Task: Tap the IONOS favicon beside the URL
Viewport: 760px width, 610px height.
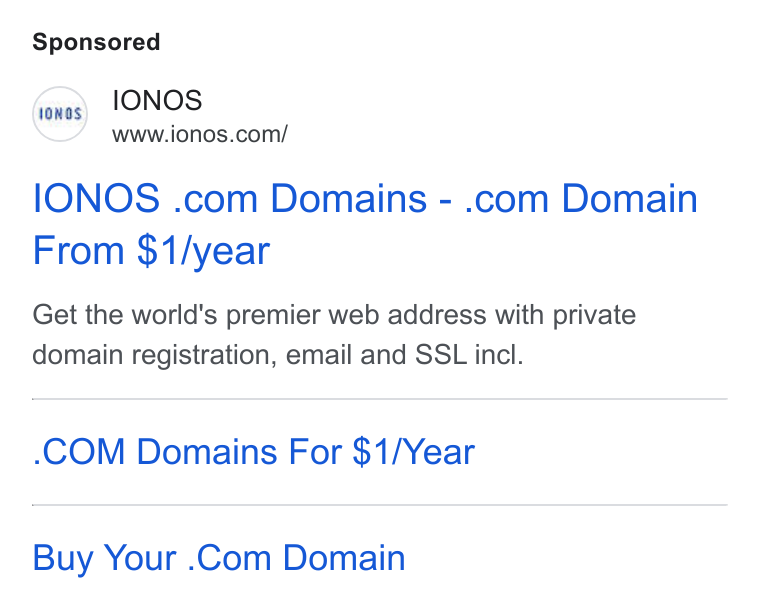Action: pyautogui.click(x=60, y=114)
